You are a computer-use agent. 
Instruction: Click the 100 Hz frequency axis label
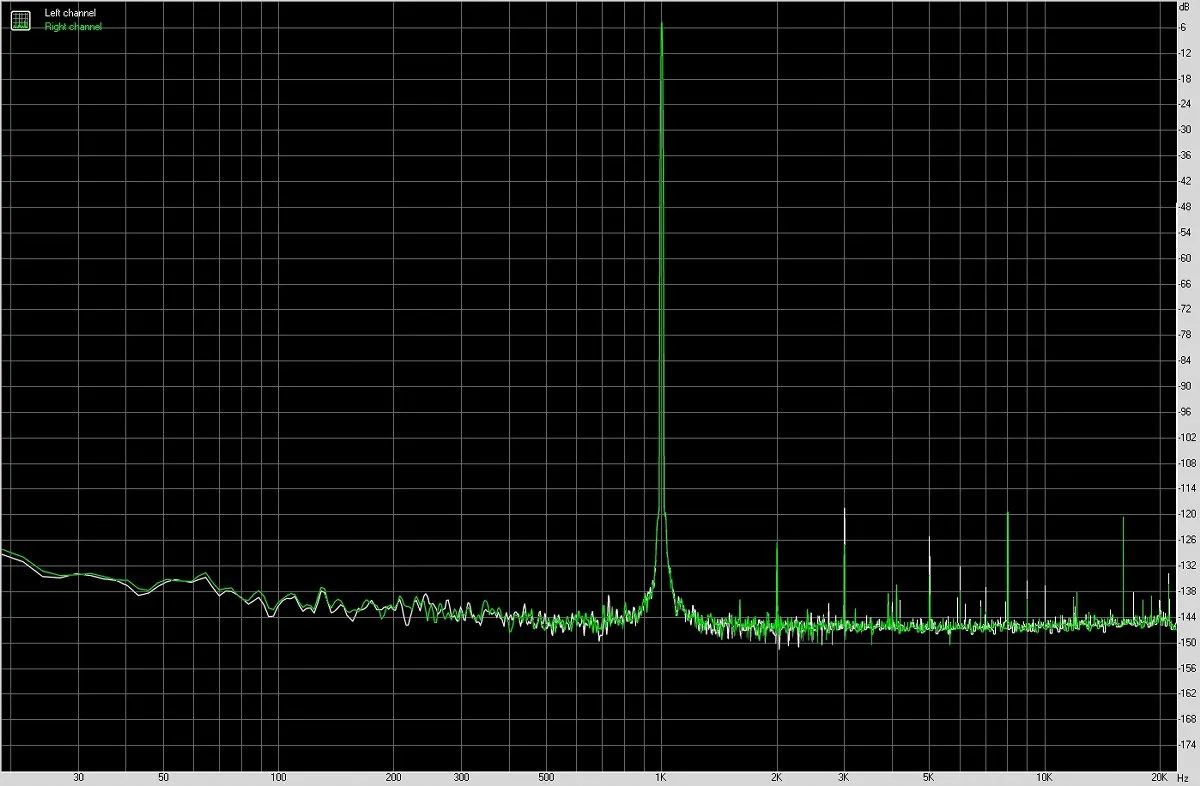coord(278,777)
